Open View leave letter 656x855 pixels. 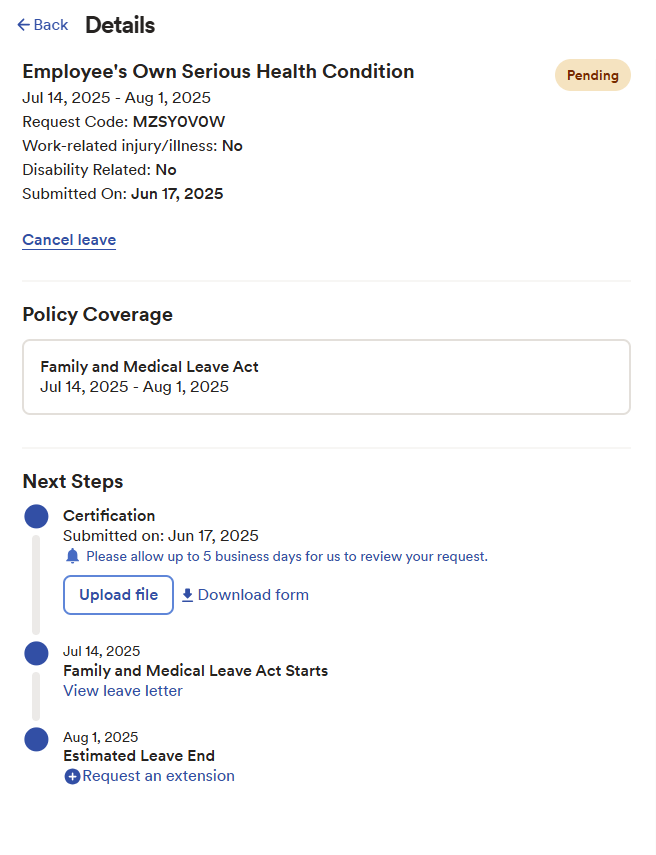pos(122,691)
